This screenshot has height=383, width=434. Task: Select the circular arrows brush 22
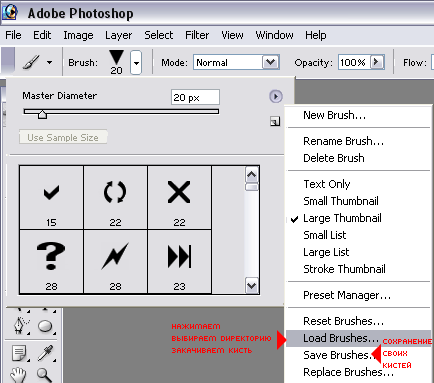coord(115,198)
